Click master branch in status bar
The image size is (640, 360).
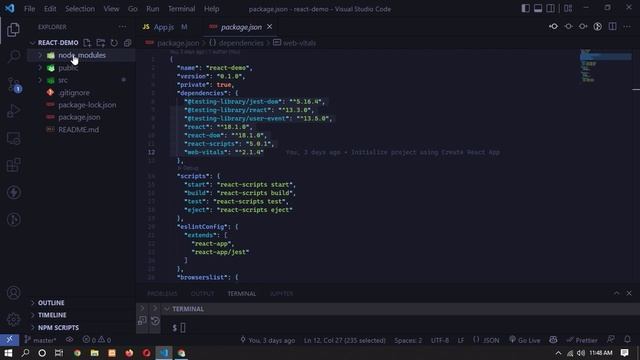click(x=40, y=340)
